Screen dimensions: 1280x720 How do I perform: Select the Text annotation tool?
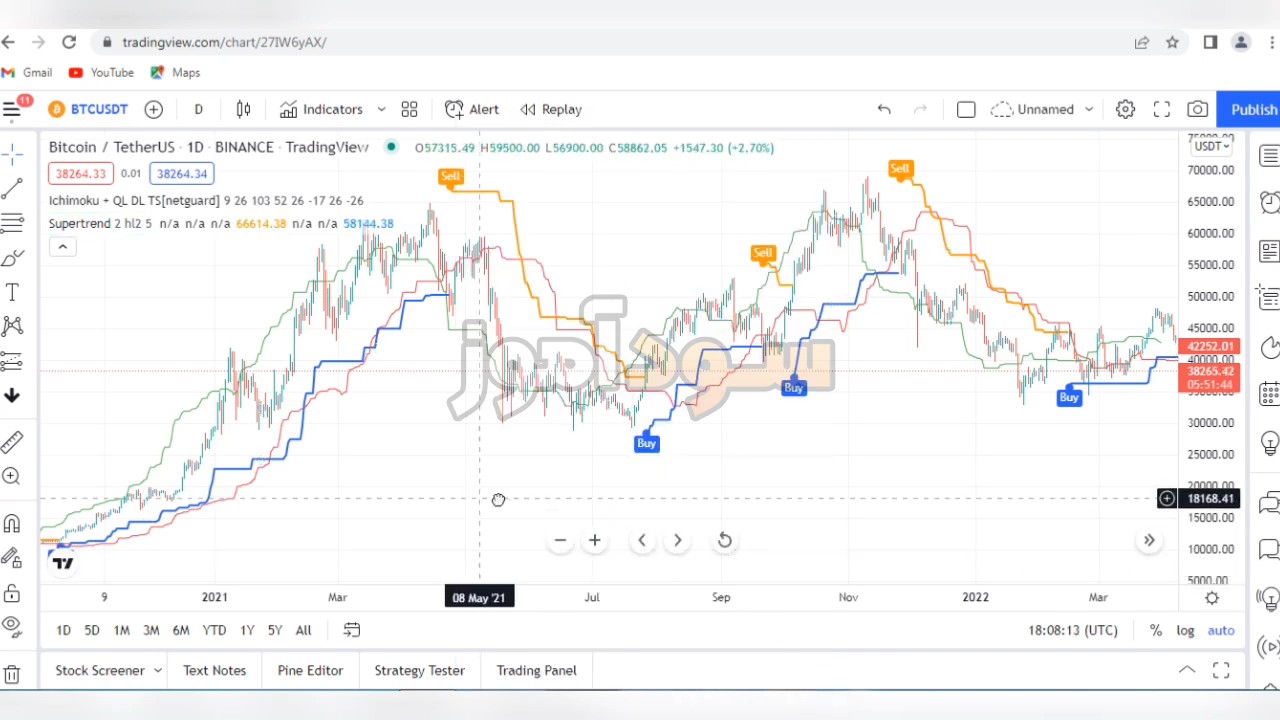pyautogui.click(x=12, y=292)
